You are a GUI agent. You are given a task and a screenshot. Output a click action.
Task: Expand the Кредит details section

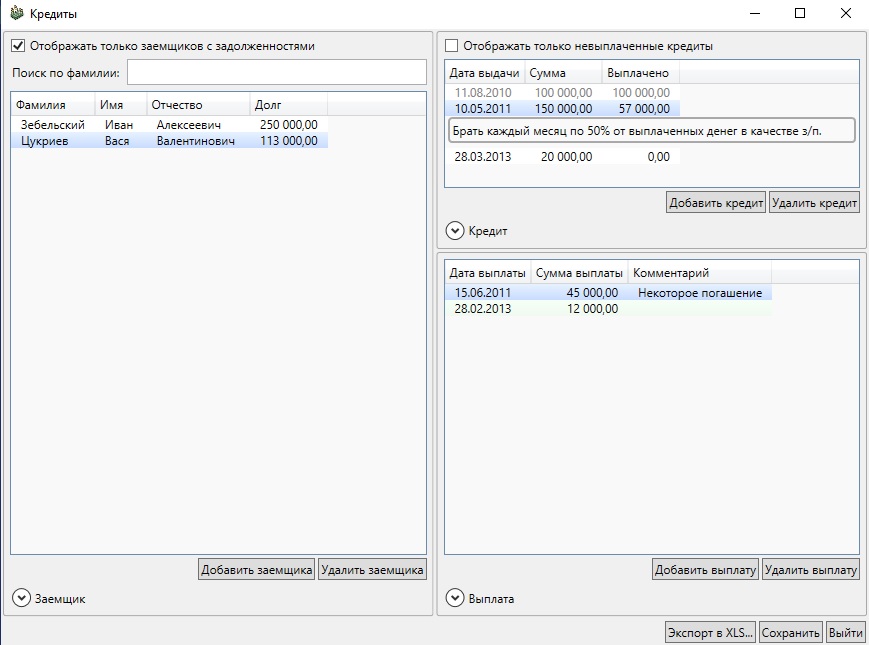tap(454, 231)
